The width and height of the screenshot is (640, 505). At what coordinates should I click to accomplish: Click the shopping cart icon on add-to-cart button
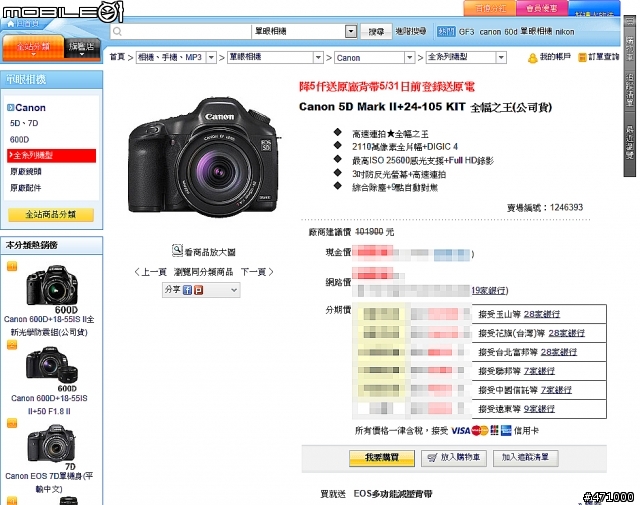(x=432, y=458)
